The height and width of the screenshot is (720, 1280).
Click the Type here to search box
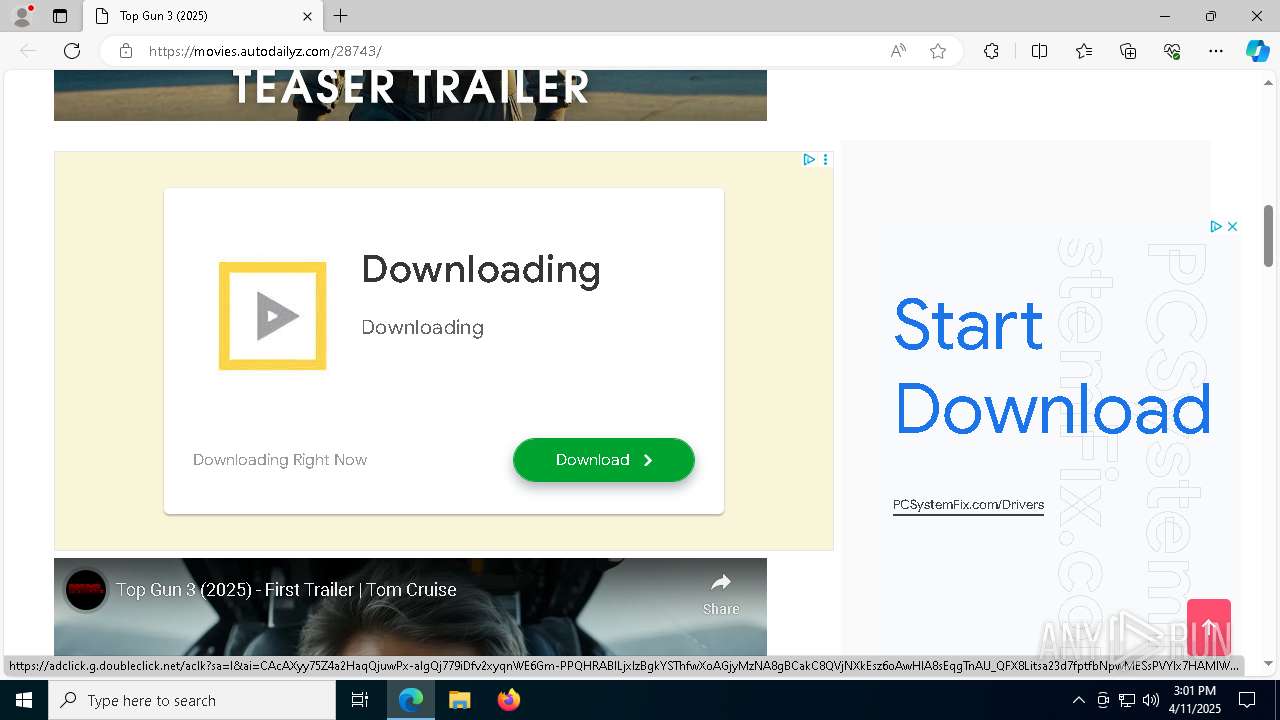(x=192, y=700)
